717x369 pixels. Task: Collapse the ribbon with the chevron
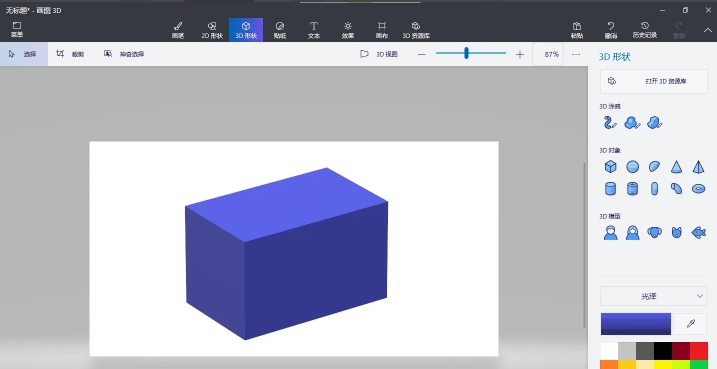click(707, 30)
